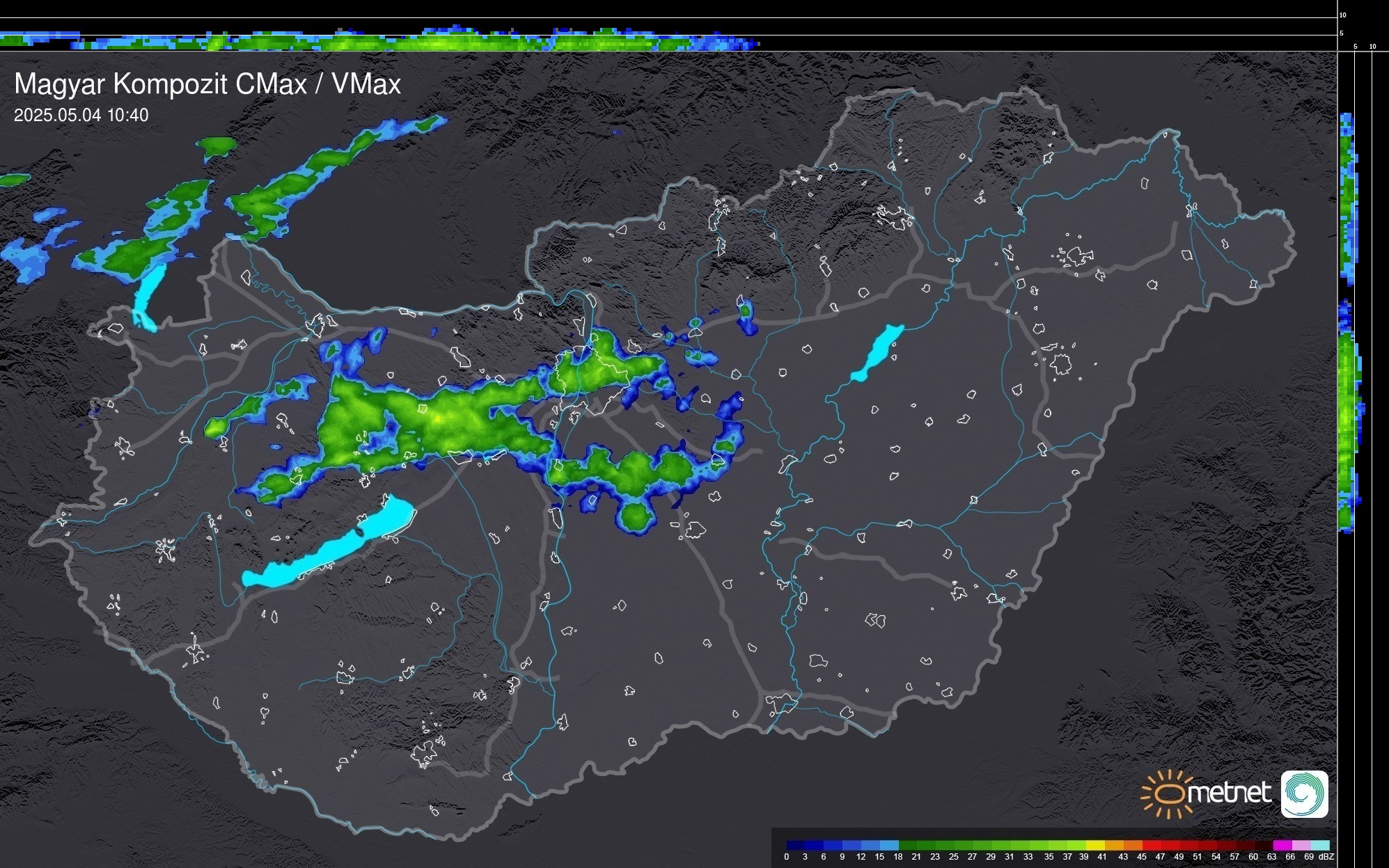
Task: Click the yellow peak reflectivity radar cell
Action: 437,418
